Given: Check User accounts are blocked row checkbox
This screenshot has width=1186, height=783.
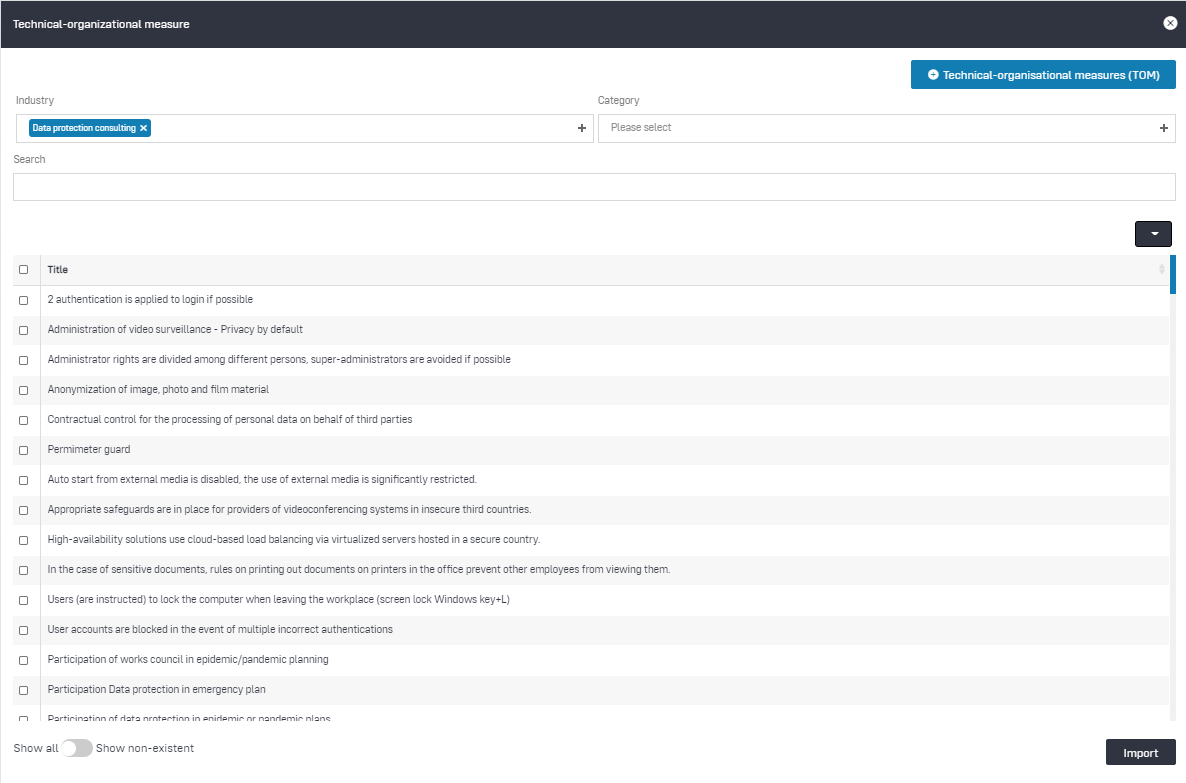Looking at the screenshot, I should coord(24,630).
